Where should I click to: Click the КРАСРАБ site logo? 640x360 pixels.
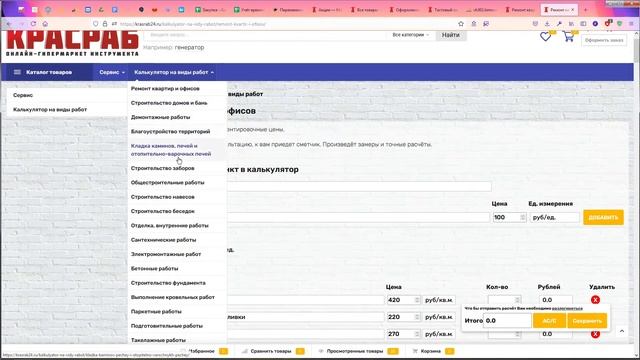coord(72,44)
